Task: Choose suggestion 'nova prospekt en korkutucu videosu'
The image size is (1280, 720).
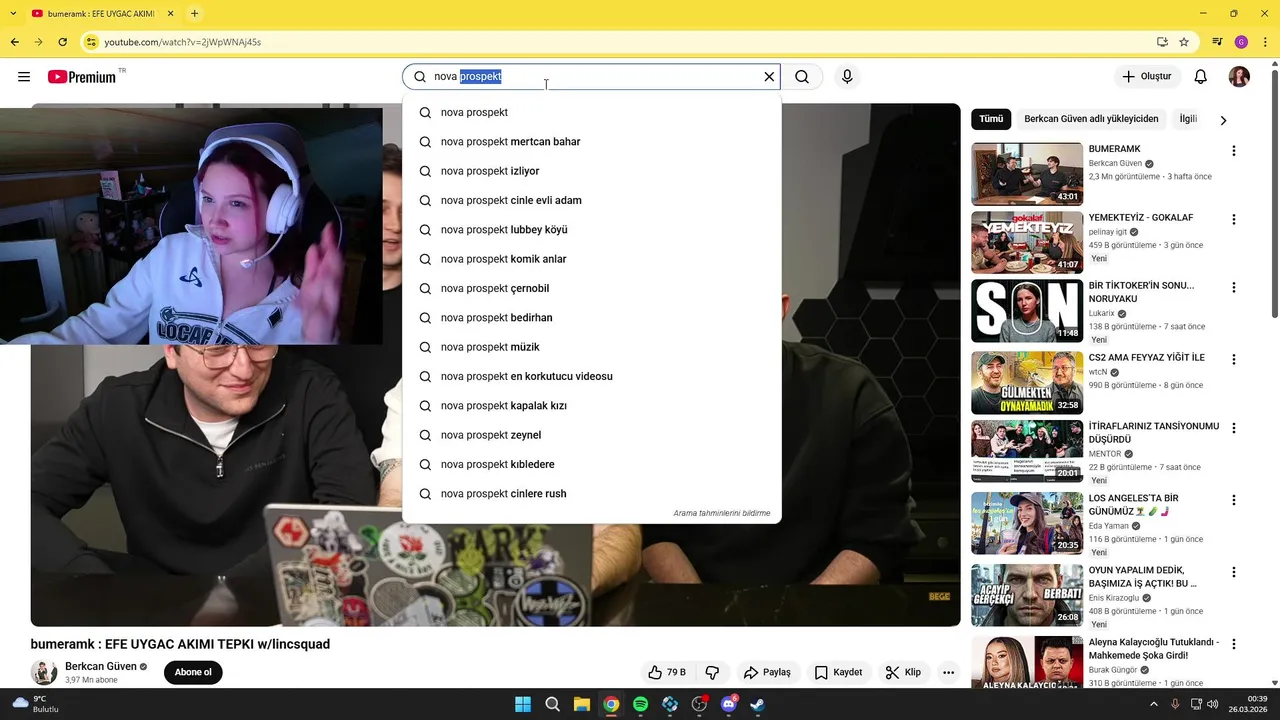Action: point(592,376)
